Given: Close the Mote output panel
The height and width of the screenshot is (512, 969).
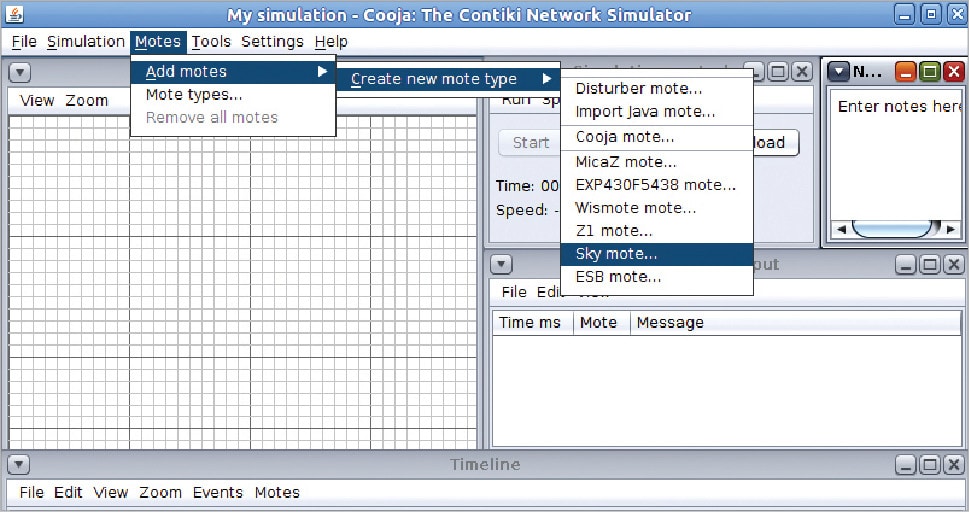Looking at the screenshot, I should pos(954,265).
